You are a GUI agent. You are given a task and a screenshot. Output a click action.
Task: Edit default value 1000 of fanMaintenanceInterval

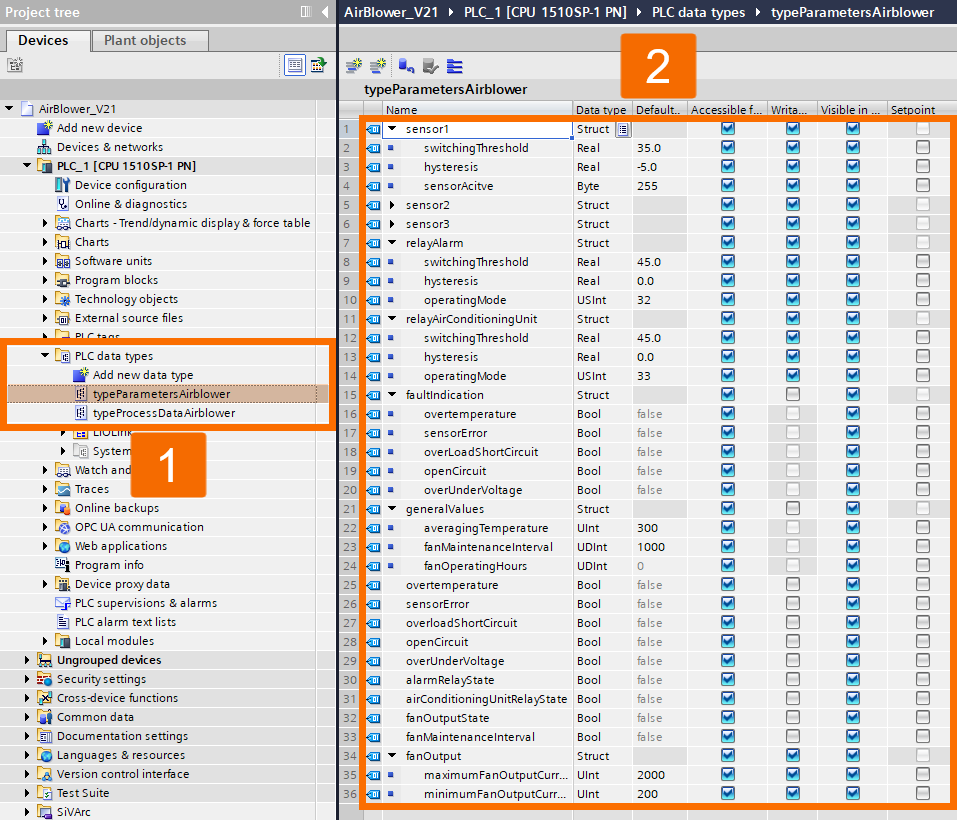(x=660, y=547)
